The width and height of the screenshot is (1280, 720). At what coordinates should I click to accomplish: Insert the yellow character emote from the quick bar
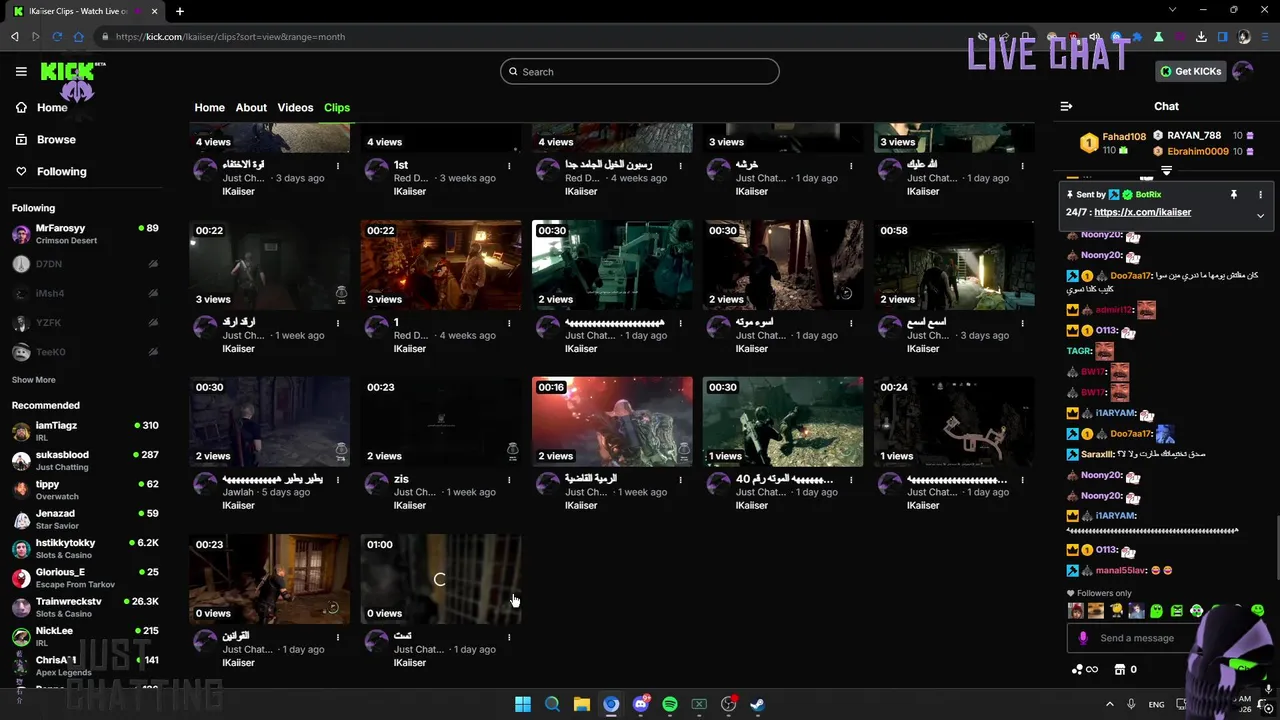click(x=1116, y=611)
